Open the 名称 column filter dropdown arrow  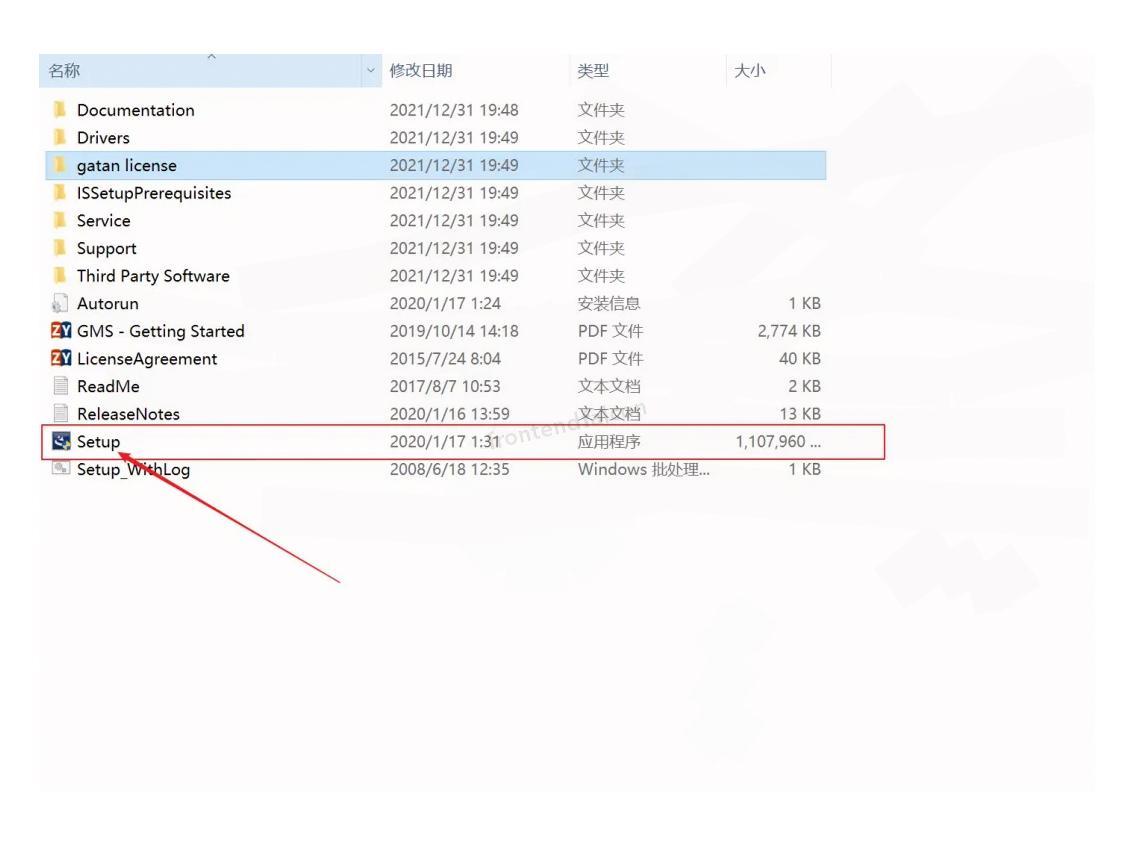coord(371,70)
